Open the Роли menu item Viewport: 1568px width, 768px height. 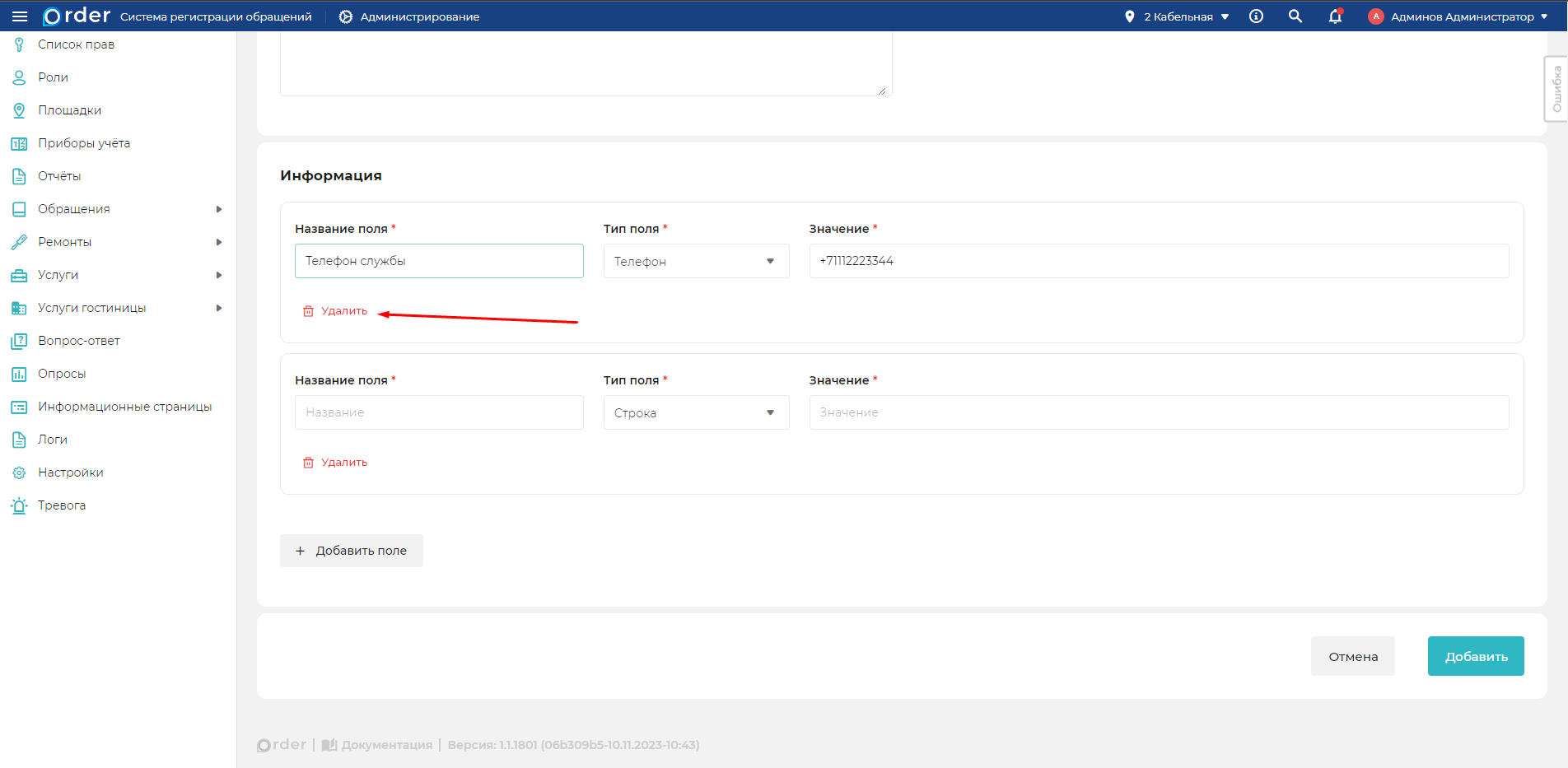click(x=53, y=77)
